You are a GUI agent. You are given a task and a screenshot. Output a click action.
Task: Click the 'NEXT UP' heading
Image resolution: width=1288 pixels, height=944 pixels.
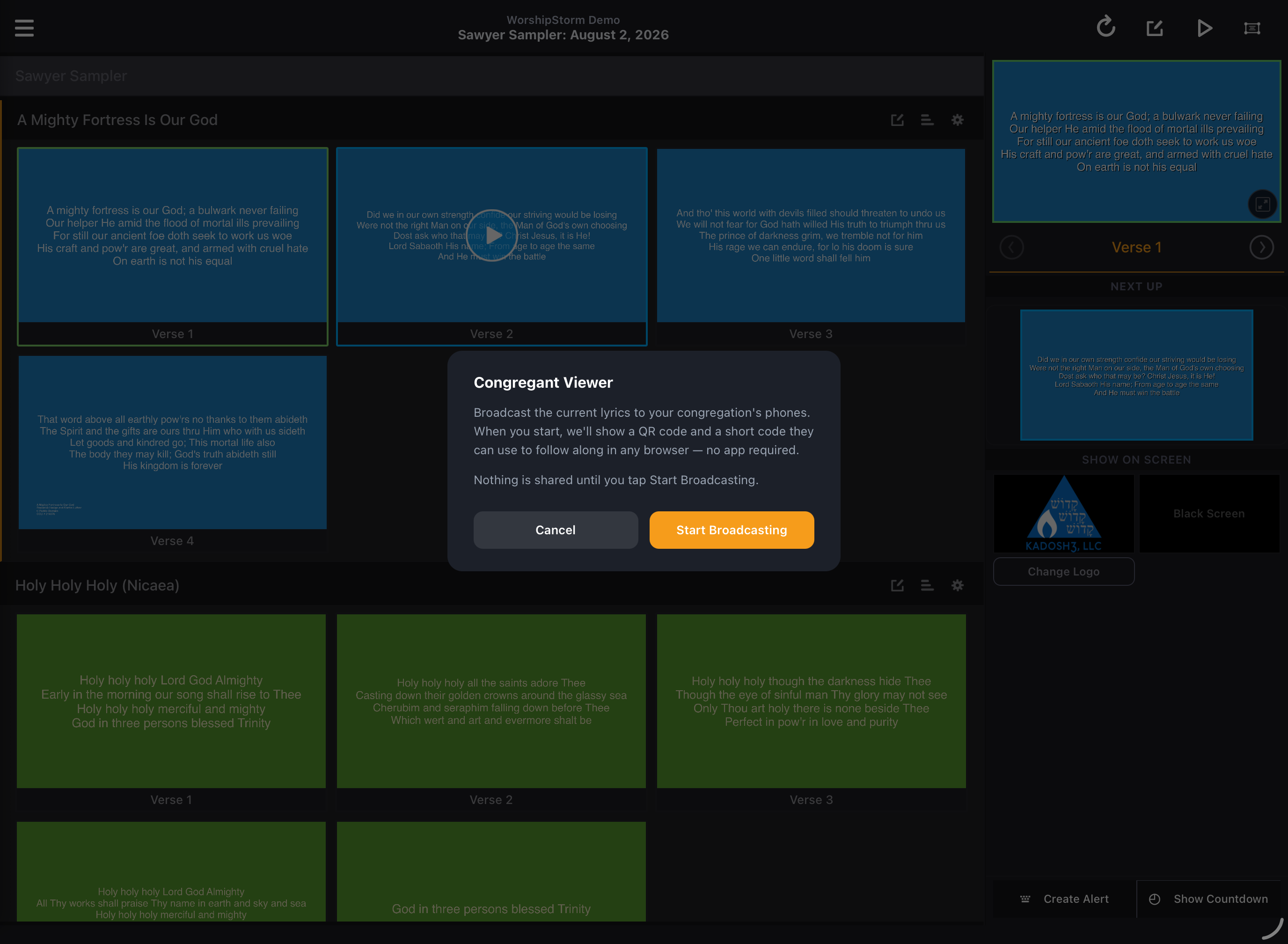1136,286
